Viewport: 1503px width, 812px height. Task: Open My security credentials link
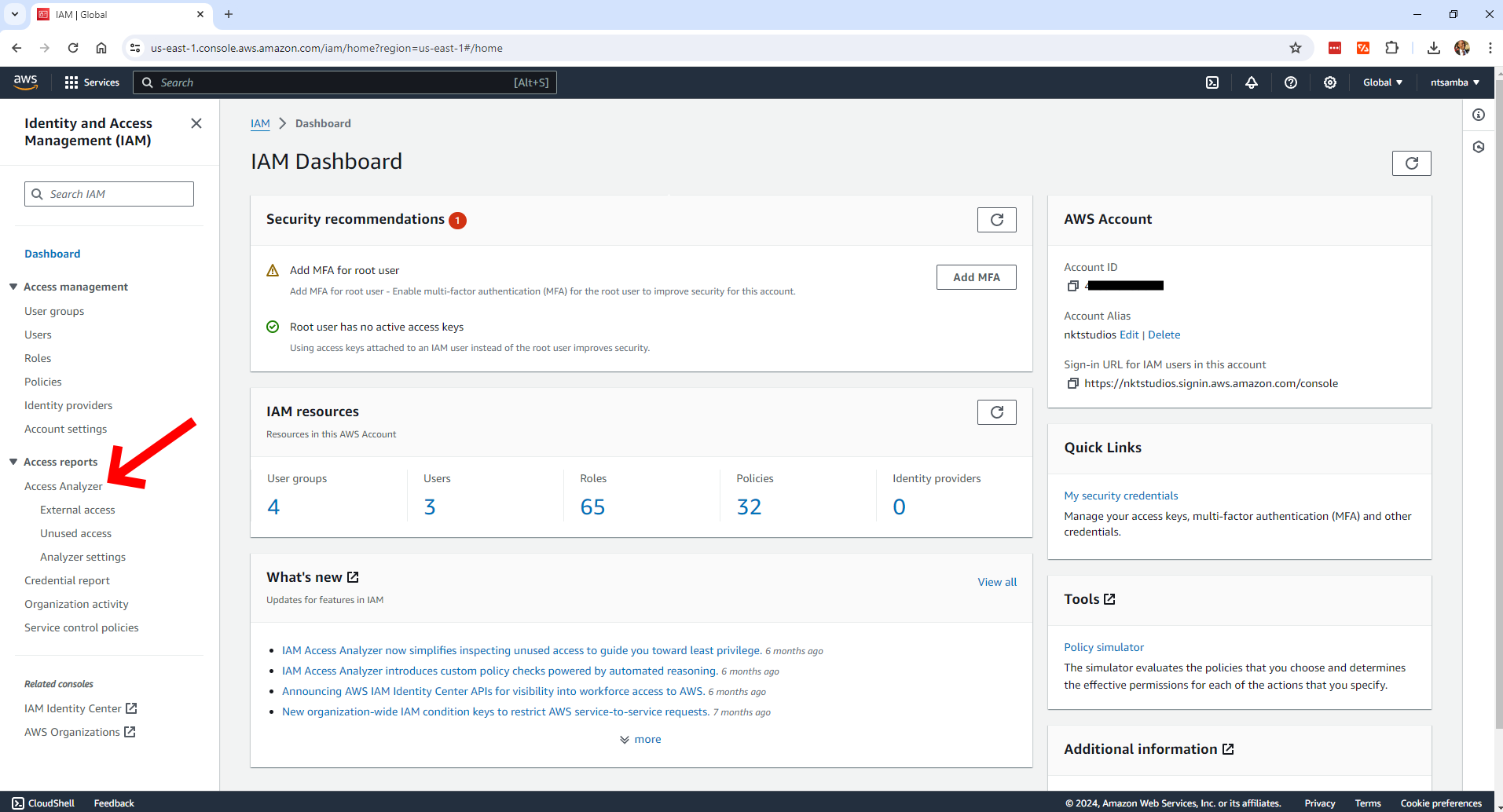pyautogui.click(x=1120, y=496)
